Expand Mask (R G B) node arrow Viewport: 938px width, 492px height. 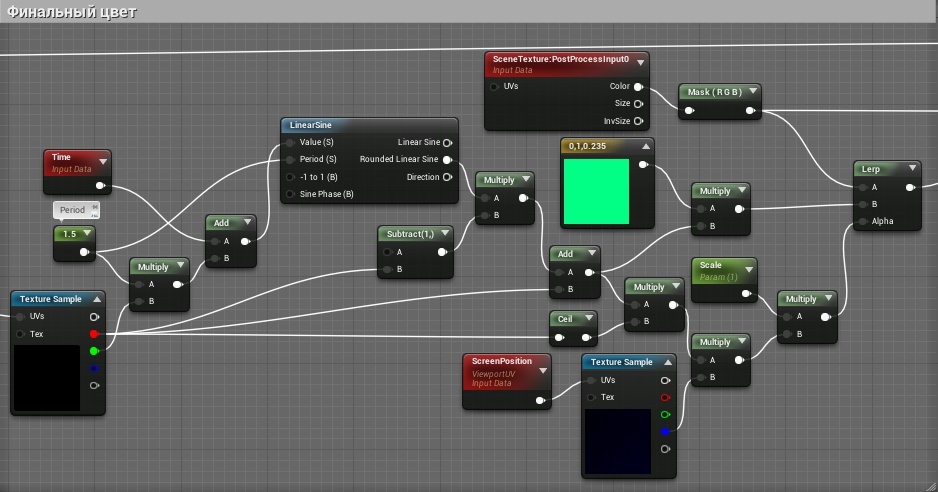(753, 91)
